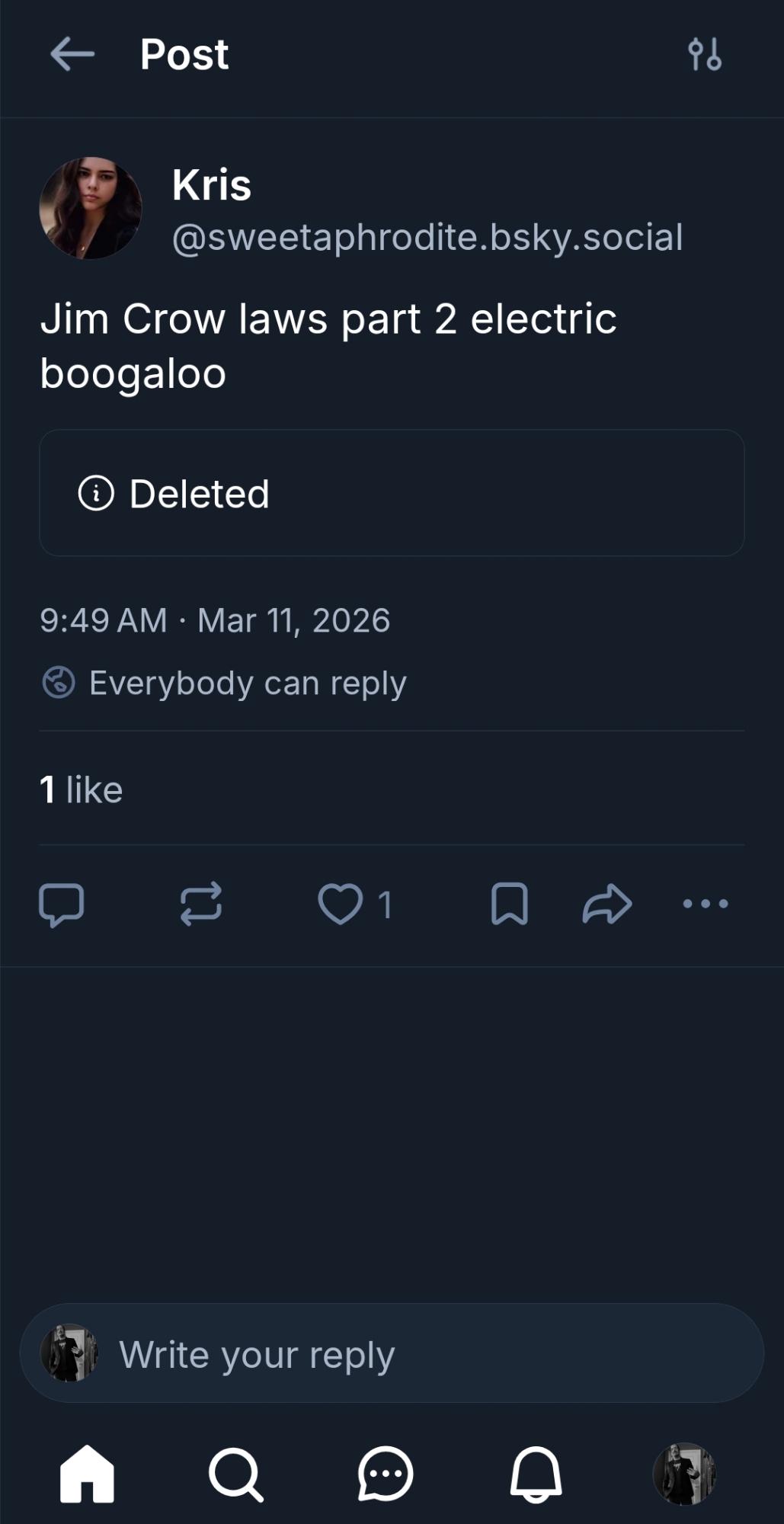Viewport: 784px width, 1524px height.
Task: Like the post with heart icon
Action: point(341,904)
